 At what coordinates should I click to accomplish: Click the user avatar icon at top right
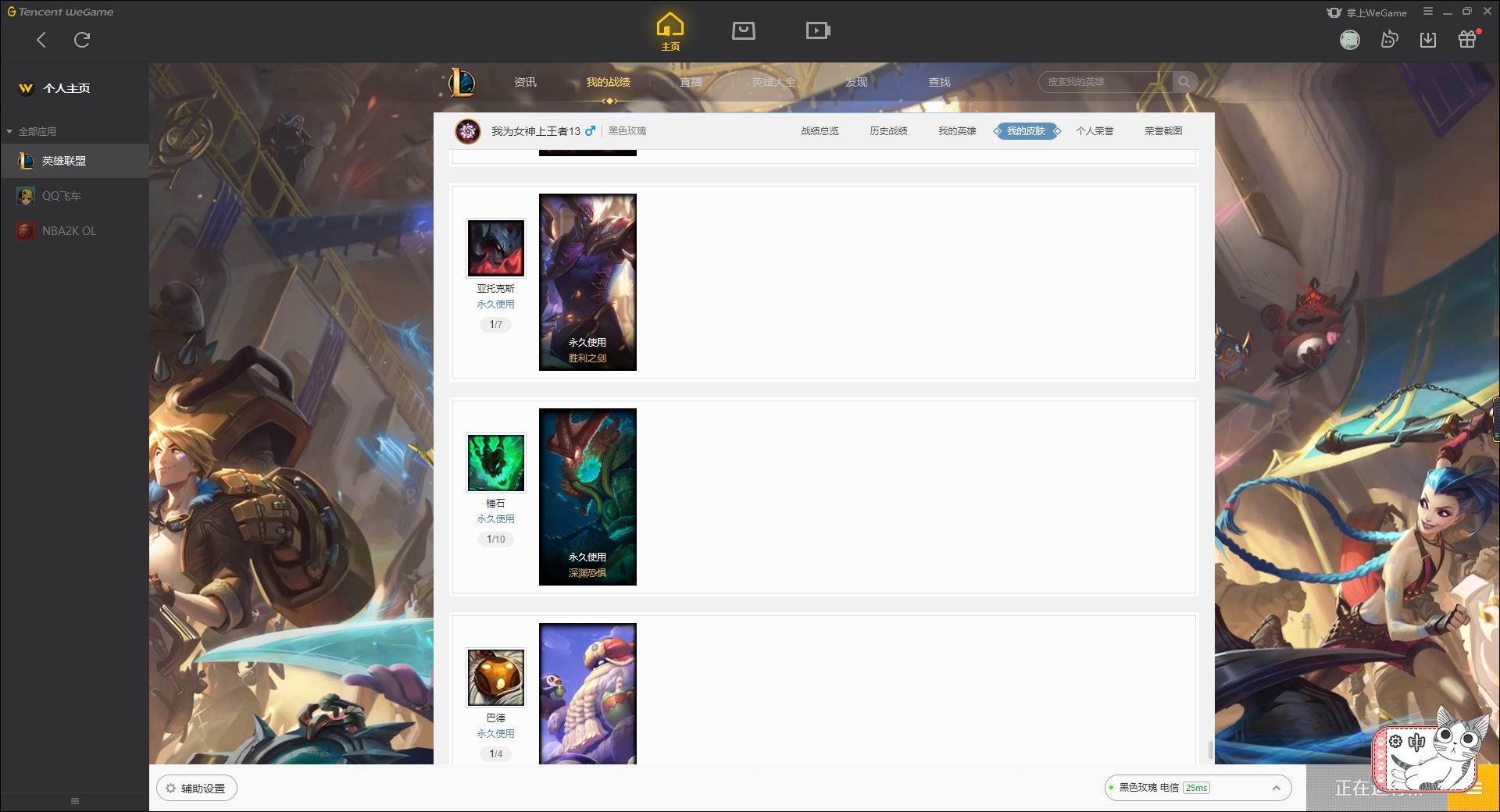(x=1350, y=40)
